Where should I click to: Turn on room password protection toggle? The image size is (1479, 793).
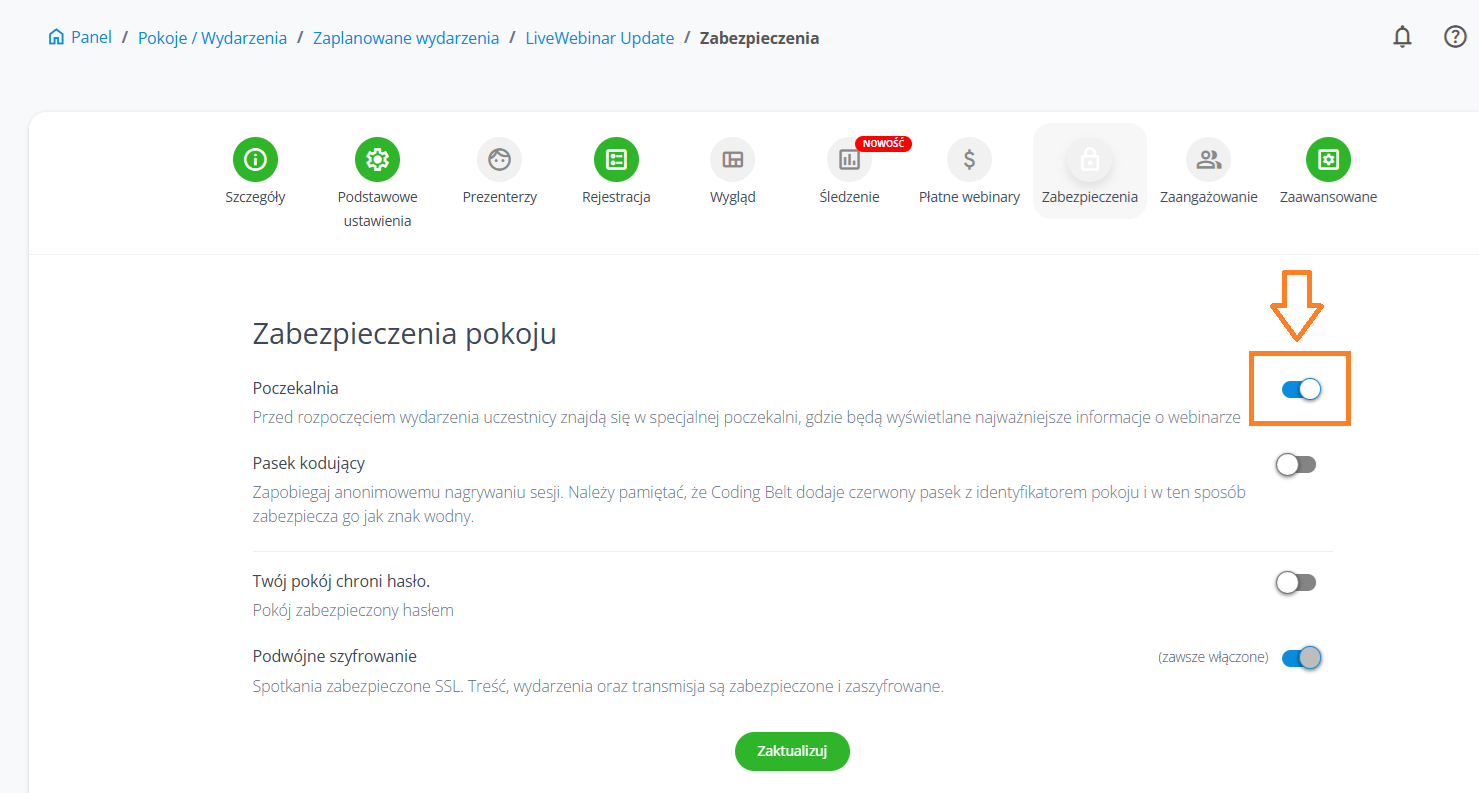tap(1296, 582)
